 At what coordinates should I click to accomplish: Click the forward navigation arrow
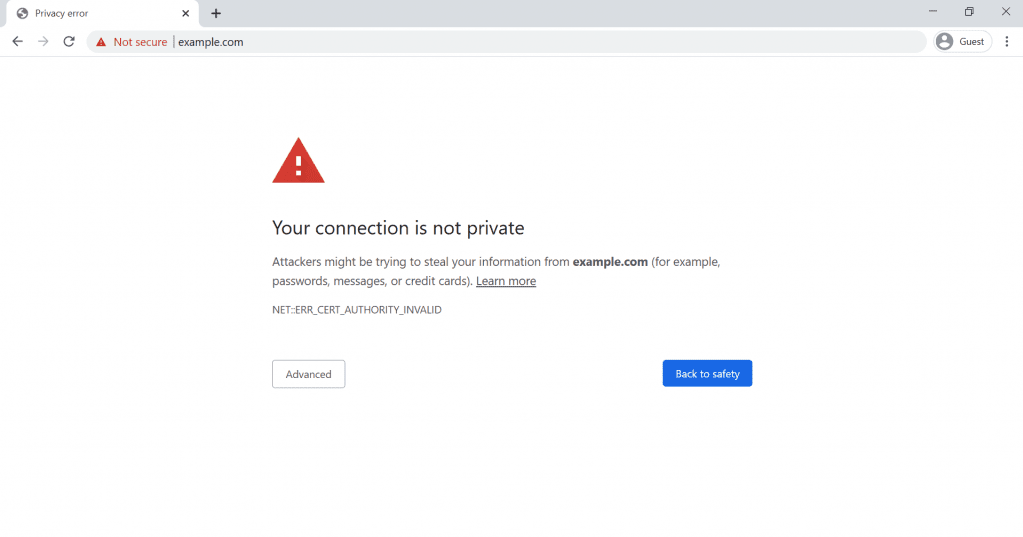click(43, 42)
